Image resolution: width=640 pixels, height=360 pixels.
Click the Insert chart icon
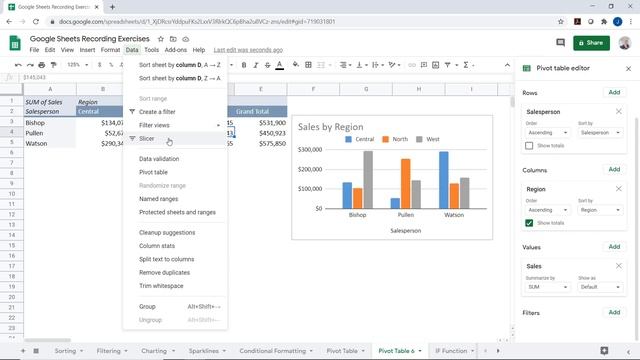tap(436, 65)
